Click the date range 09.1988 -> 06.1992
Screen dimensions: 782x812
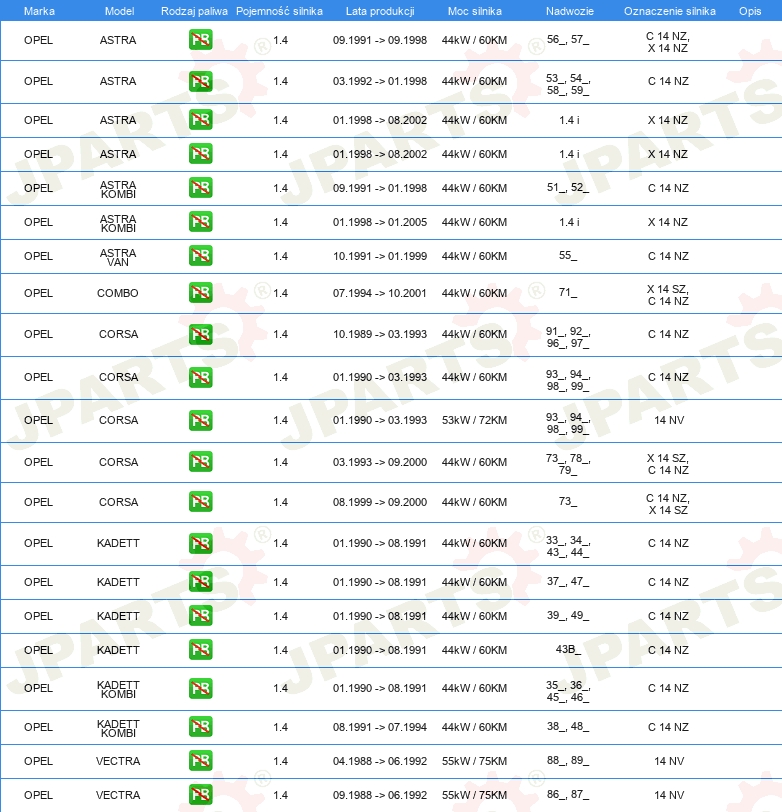[380, 795]
